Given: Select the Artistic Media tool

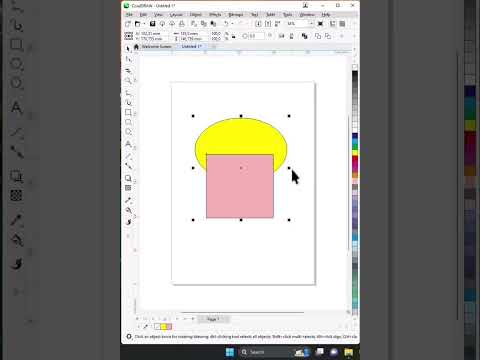Looking at the screenshot, I should tap(128, 102).
